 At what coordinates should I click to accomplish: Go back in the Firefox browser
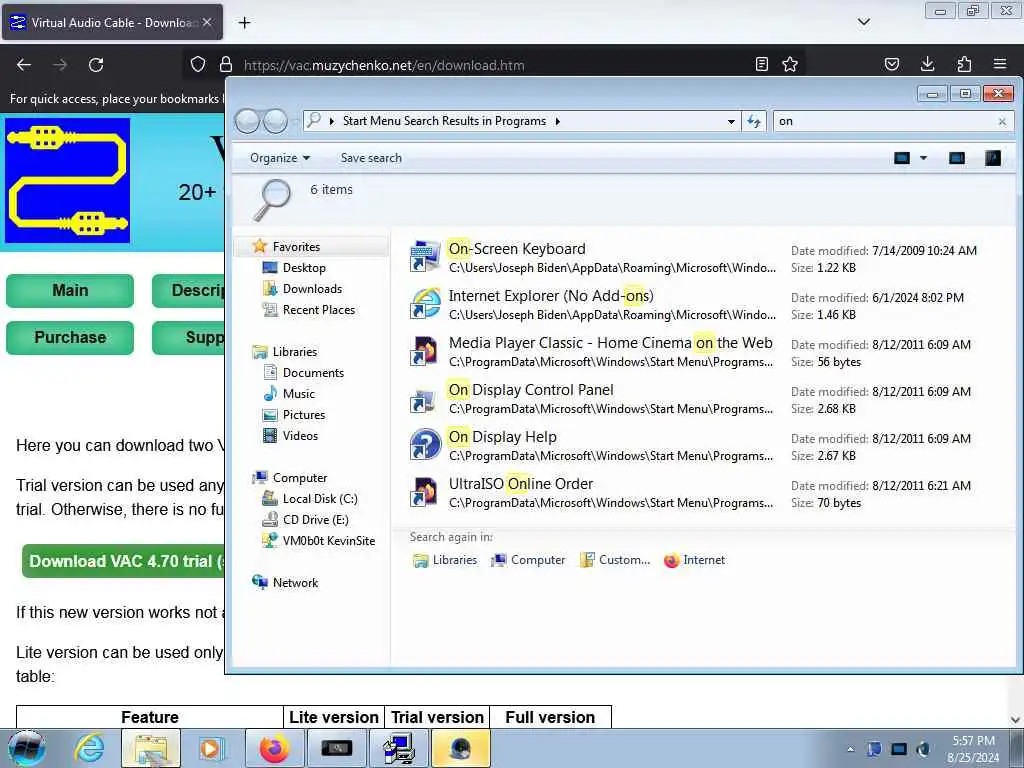pyautogui.click(x=24, y=65)
